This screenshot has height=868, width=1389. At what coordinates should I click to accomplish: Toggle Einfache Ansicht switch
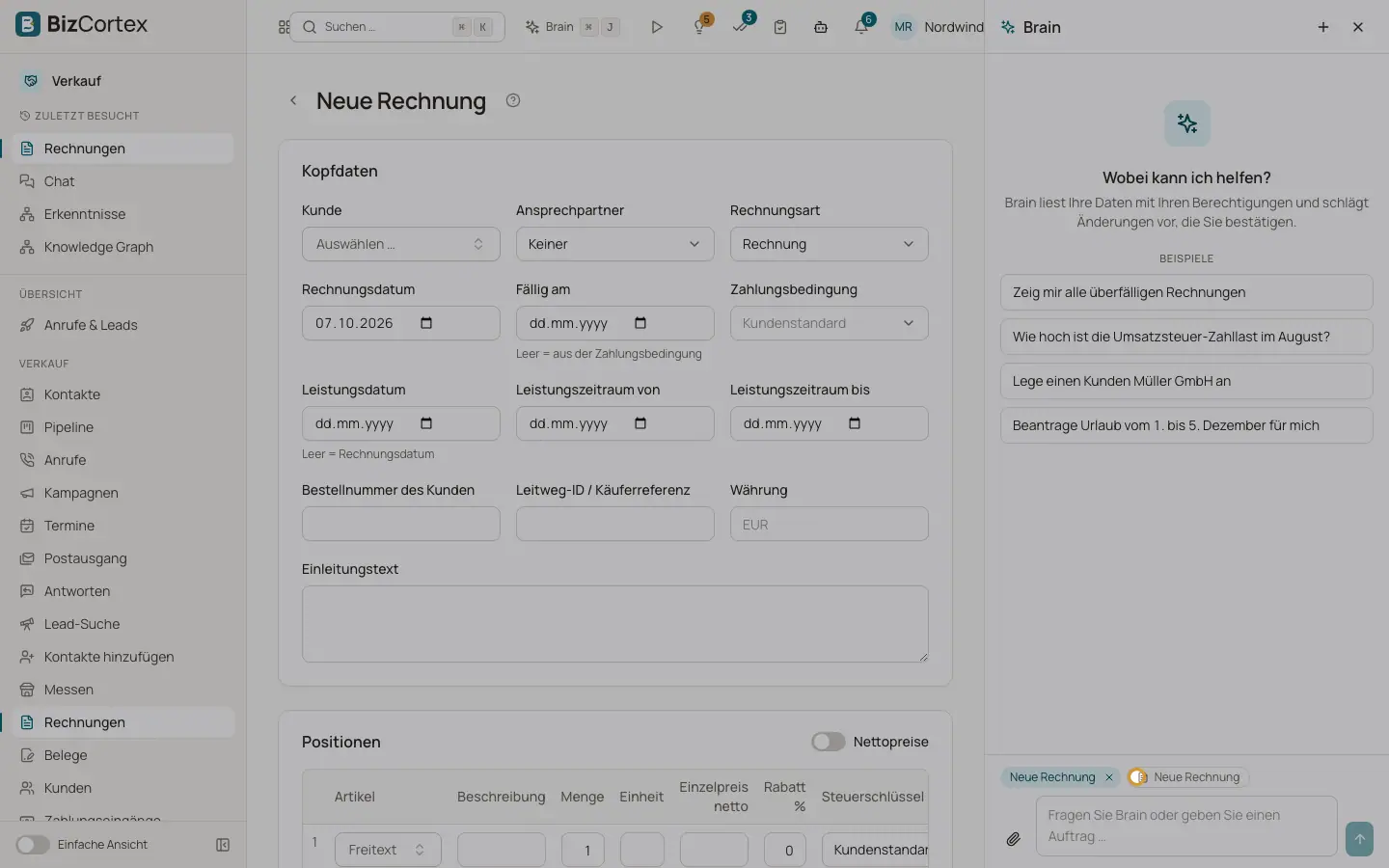33,845
